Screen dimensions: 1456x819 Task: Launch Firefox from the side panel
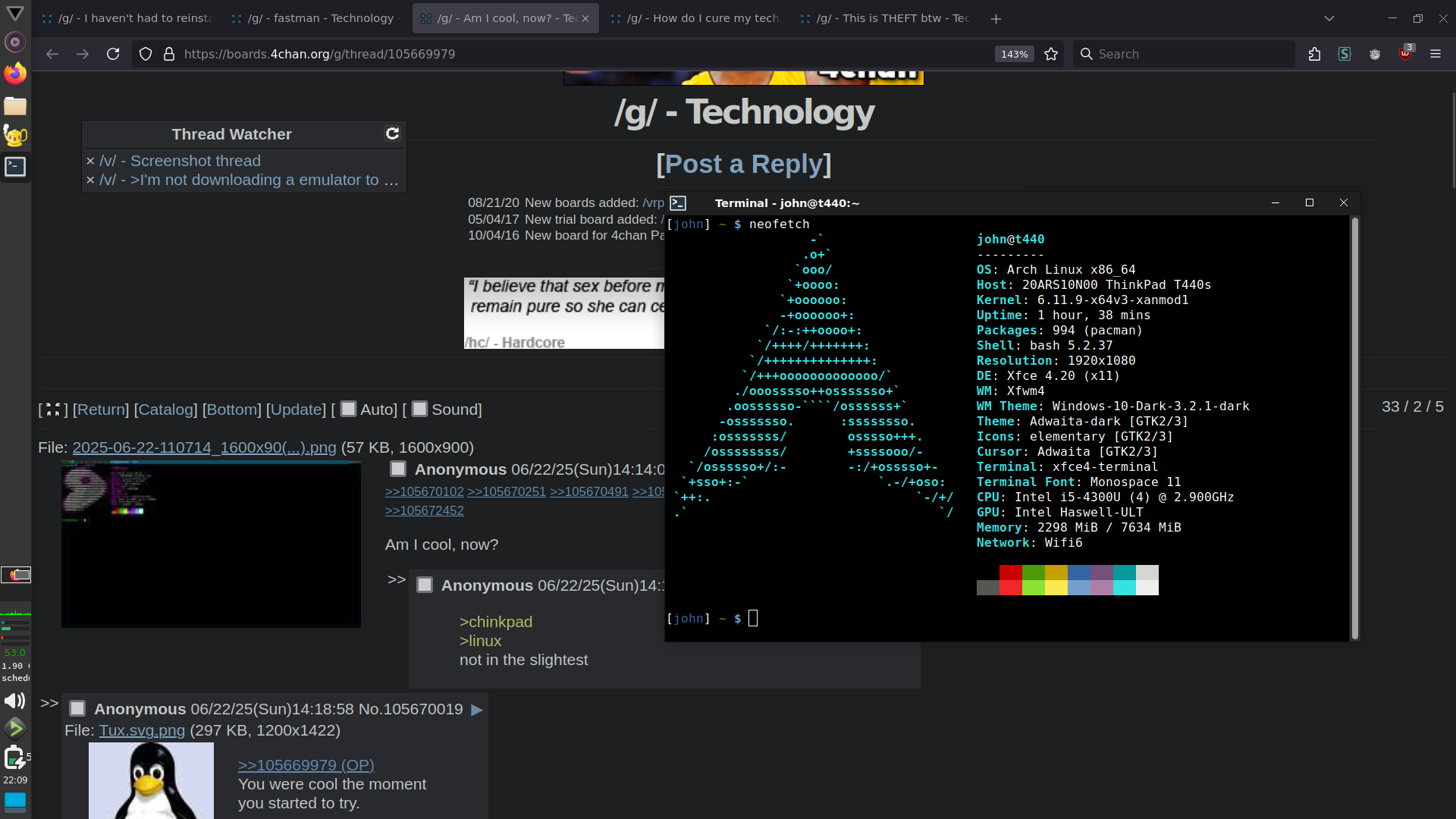15,74
